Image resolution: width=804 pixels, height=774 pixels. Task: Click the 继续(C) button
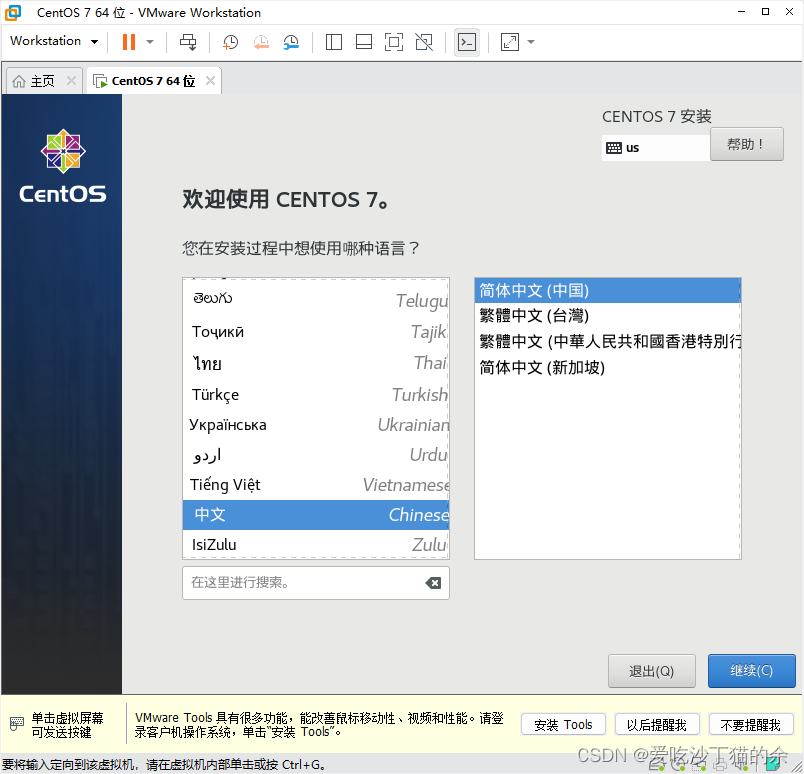(x=752, y=671)
